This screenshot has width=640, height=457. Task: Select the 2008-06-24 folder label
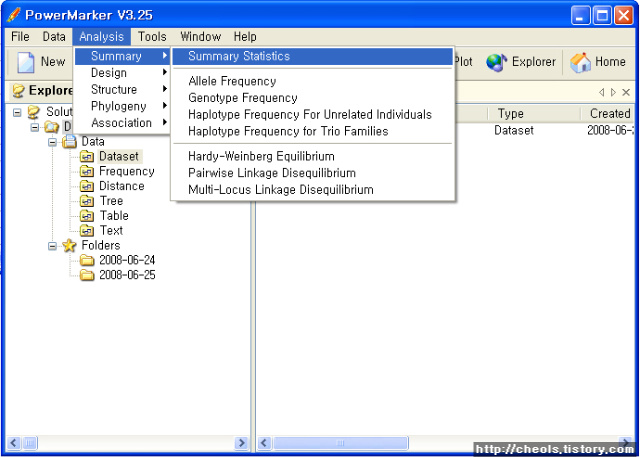(127, 260)
